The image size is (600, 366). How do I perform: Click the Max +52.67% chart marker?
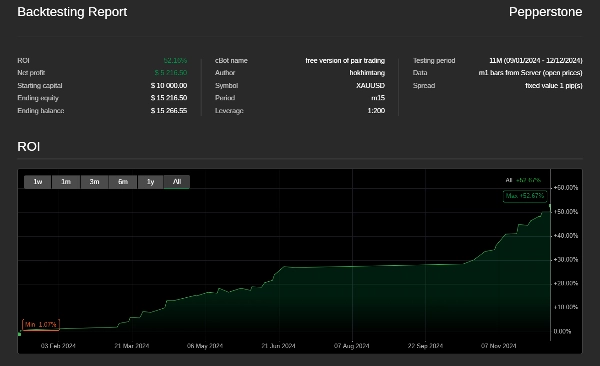(x=525, y=196)
